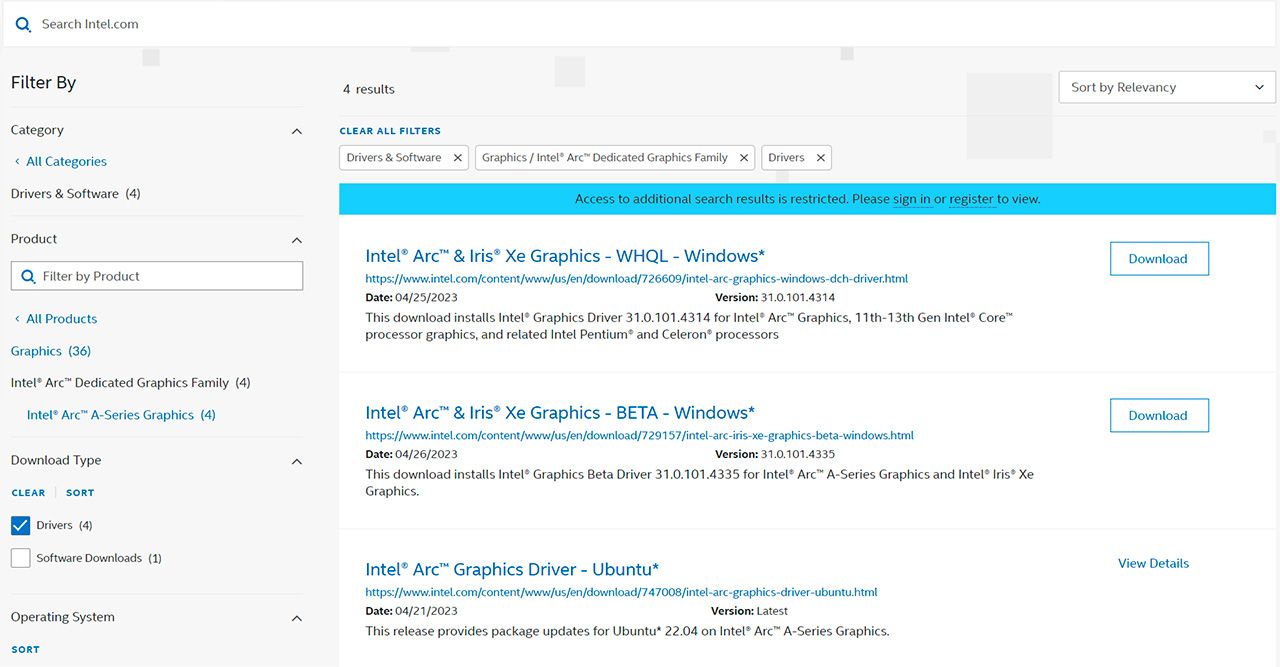Collapse the Operating System section
1280x667 pixels.
[x=296, y=618]
